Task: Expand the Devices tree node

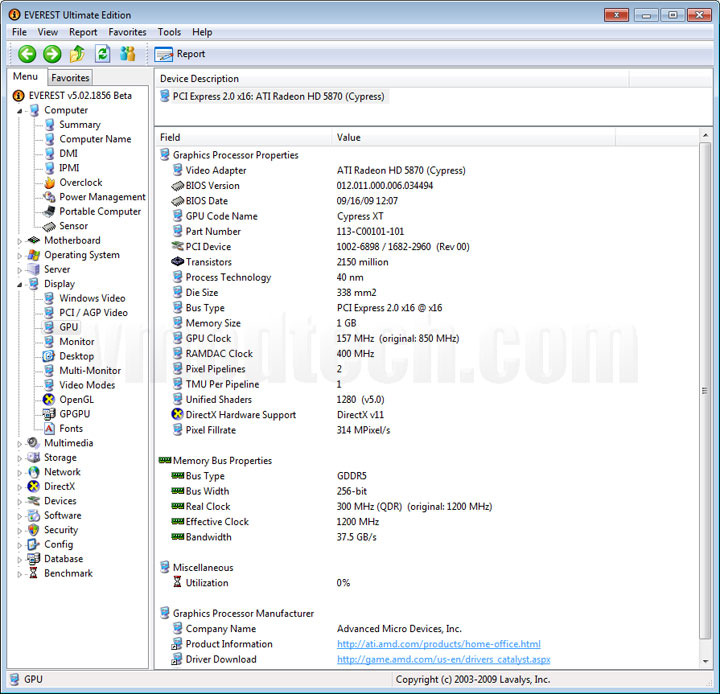Action: [x=19, y=502]
